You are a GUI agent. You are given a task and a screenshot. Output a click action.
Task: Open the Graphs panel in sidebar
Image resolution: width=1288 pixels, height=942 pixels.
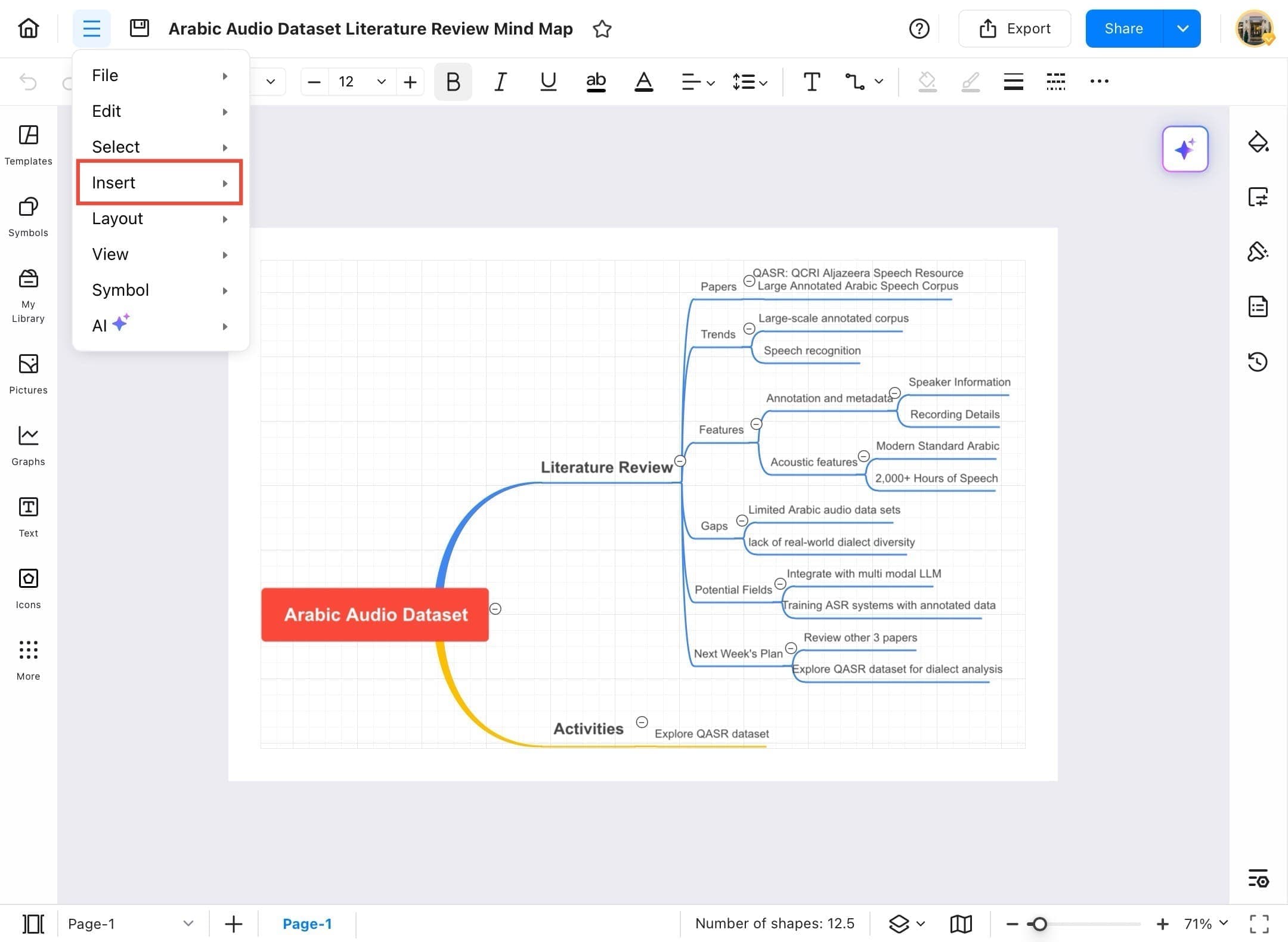(28, 445)
